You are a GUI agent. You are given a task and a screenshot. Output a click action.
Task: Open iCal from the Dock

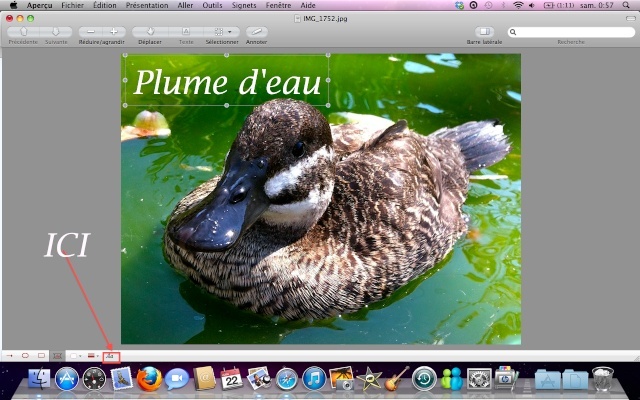click(x=231, y=378)
